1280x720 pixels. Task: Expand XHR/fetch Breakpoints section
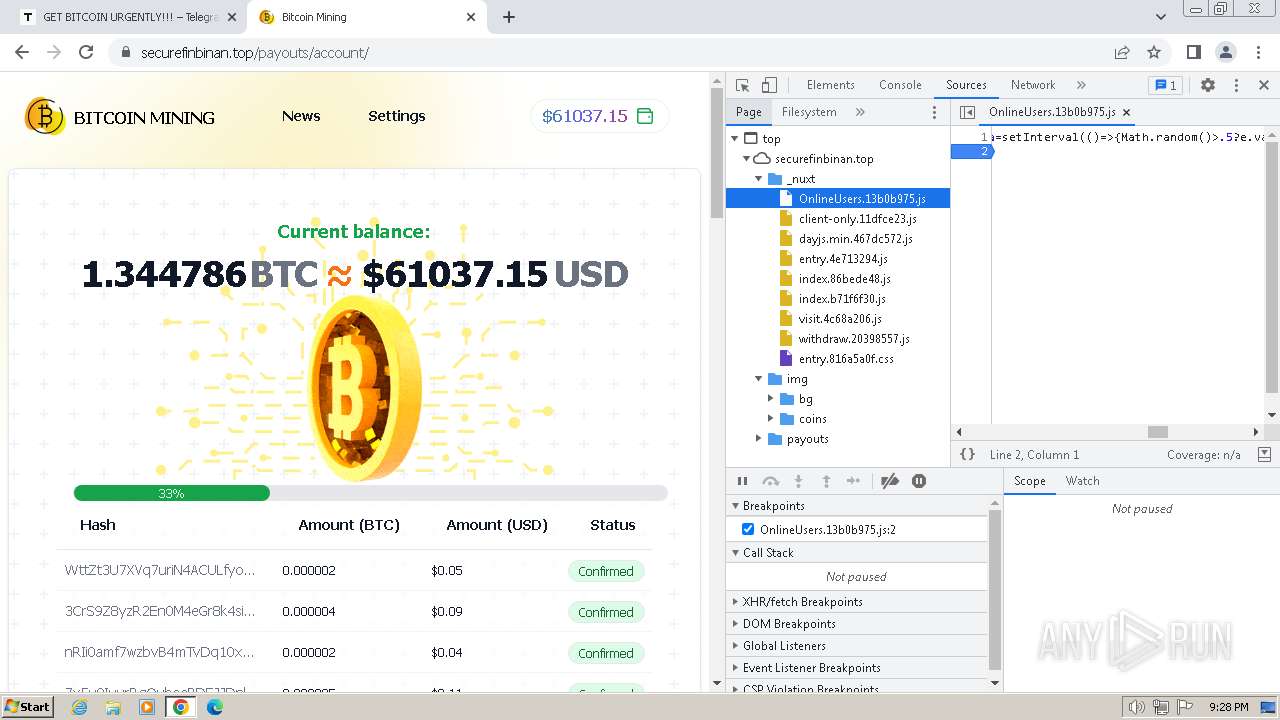tap(736, 602)
